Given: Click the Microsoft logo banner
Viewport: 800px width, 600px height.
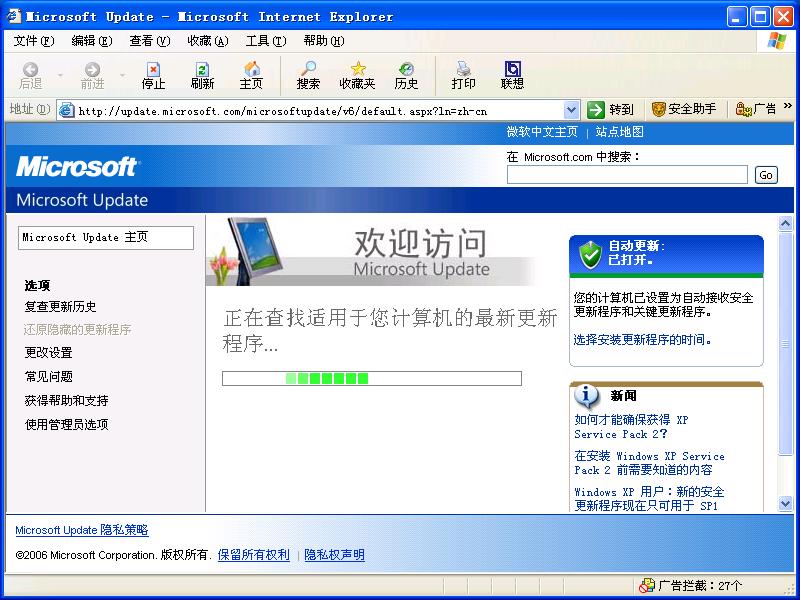Looking at the screenshot, I should pyautogui.click(x=77, y=167).
